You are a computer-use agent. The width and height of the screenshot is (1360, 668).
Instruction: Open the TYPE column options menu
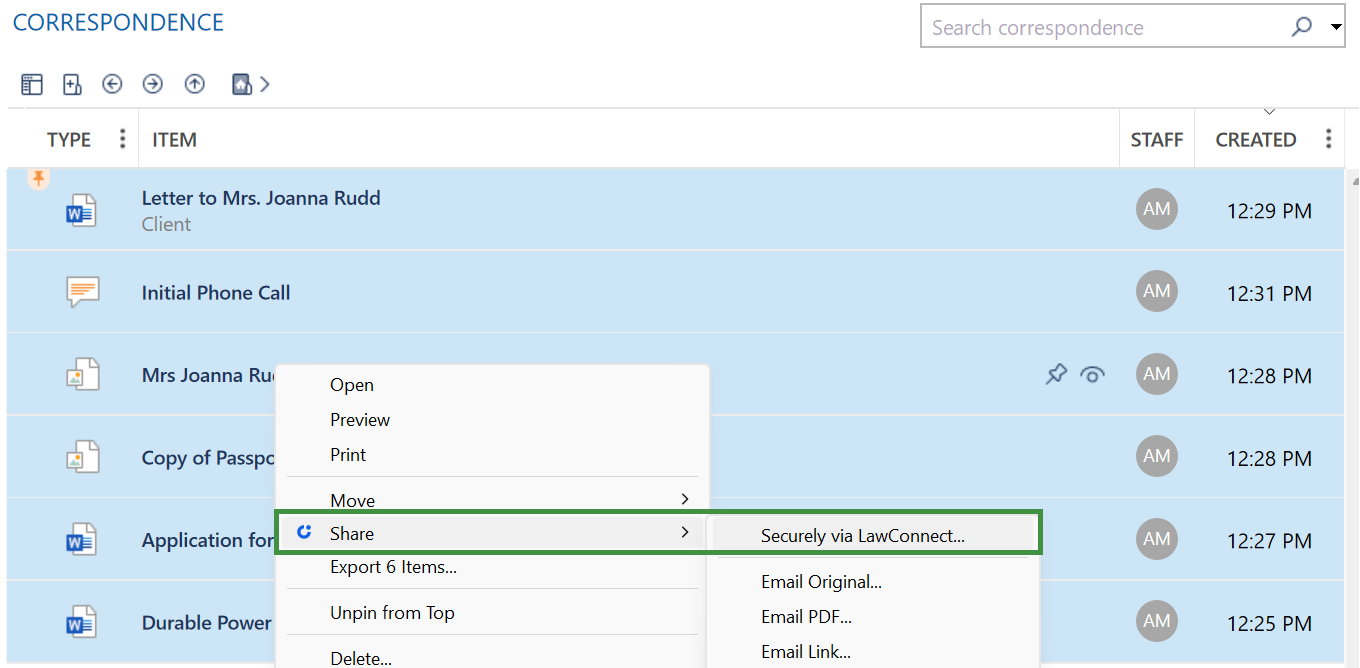tap(123, 139)
